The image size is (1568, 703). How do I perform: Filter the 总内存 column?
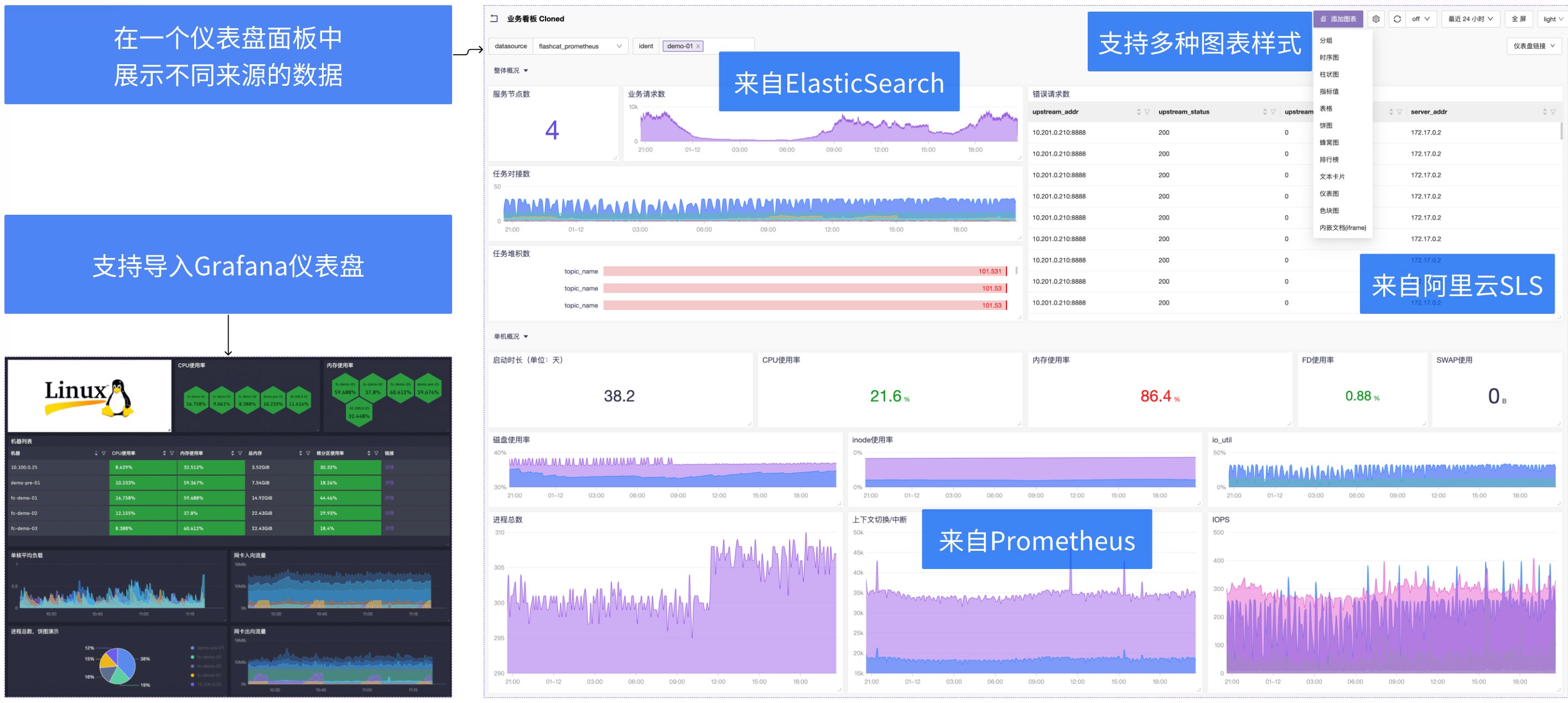pyautogui.click(x=308, y=453)
